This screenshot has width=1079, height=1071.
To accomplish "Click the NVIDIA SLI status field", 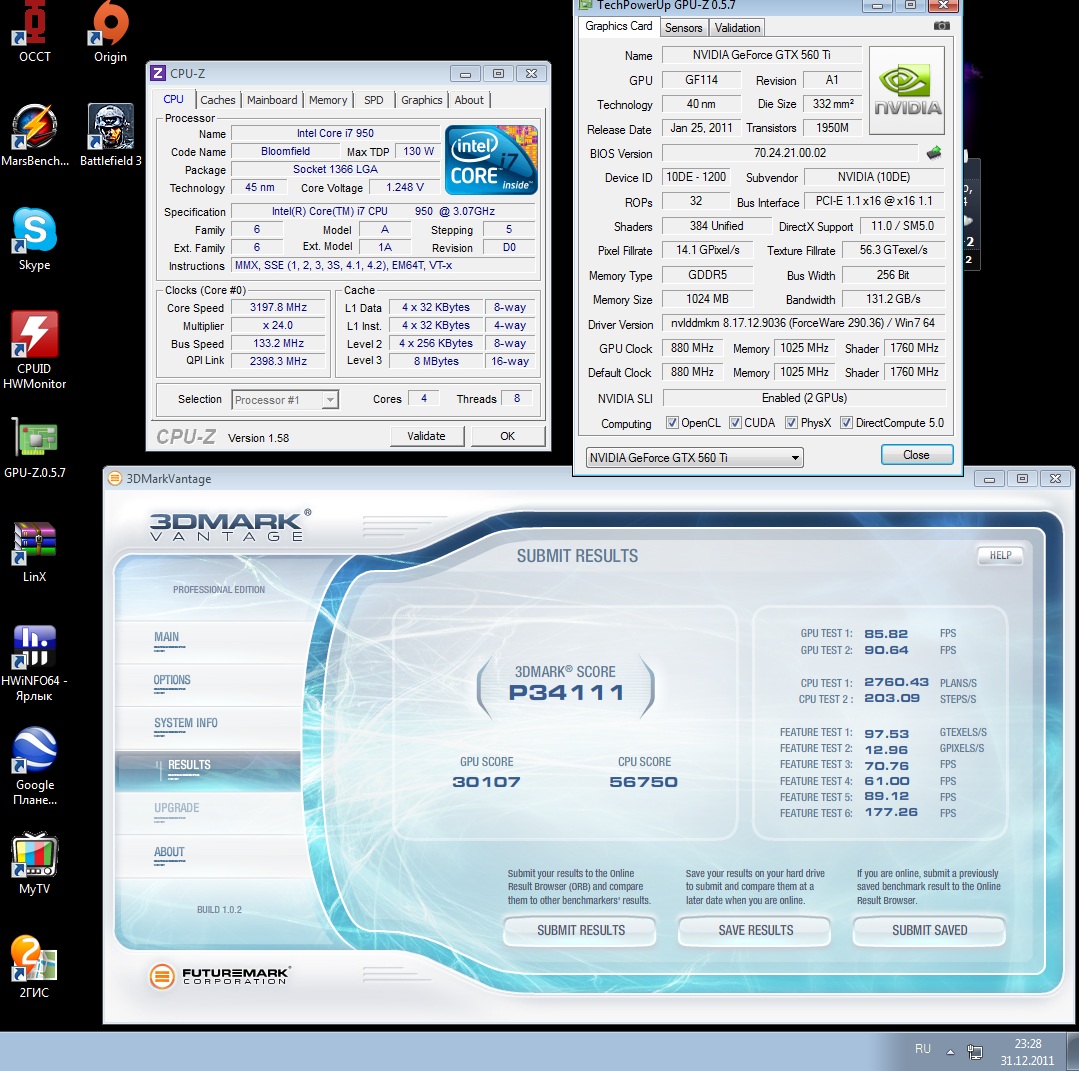I will pos(804,398).
